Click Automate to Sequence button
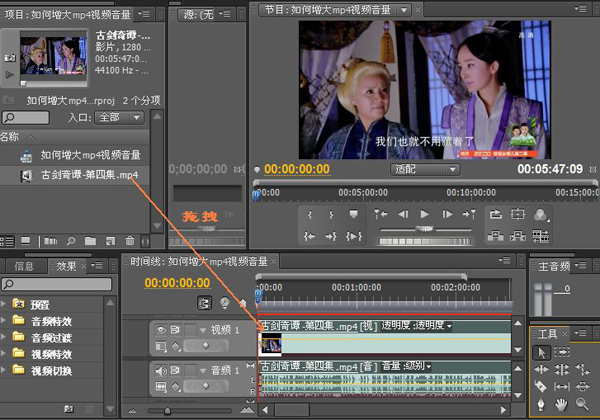The height and width of the screenshot is (420, 600). 51,241
